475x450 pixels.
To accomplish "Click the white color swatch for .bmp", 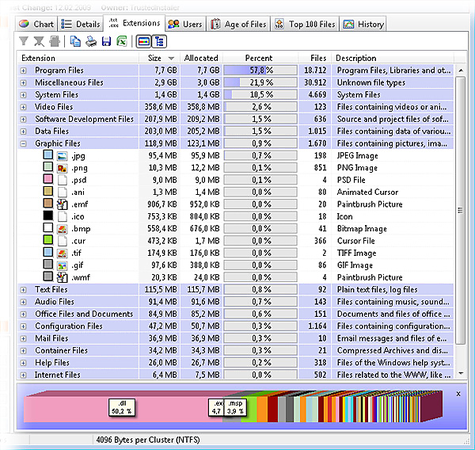I will [x=48, y=228].
